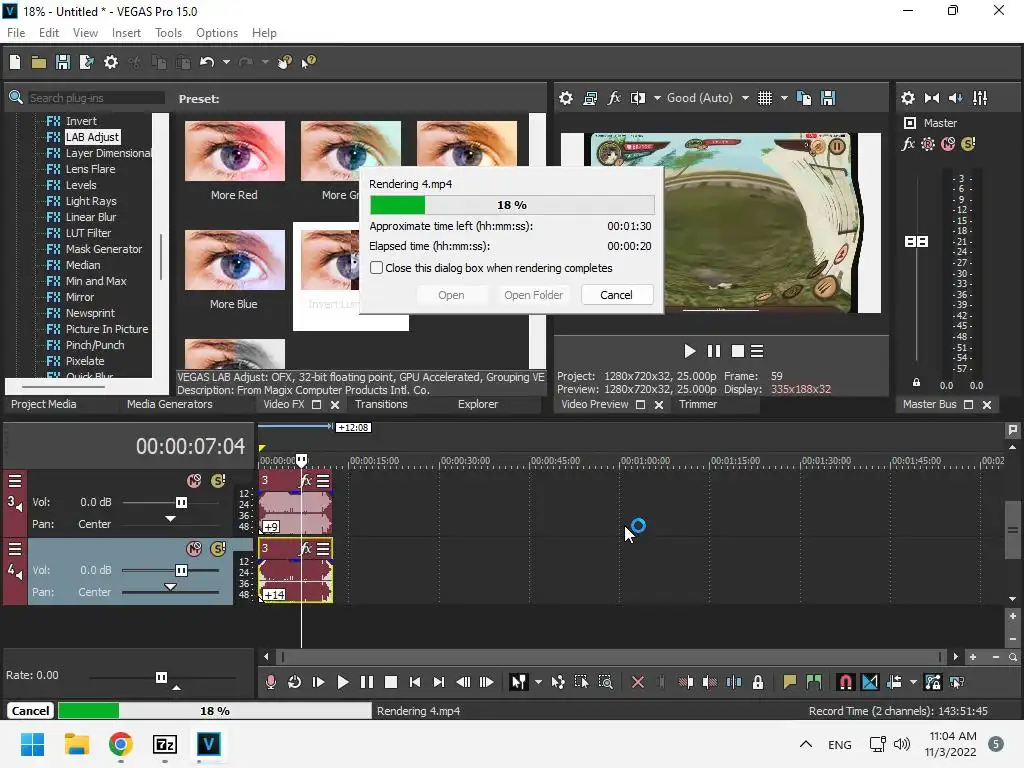
Task: Select the Lens Flare plug-in
Action: coord(90,169)
